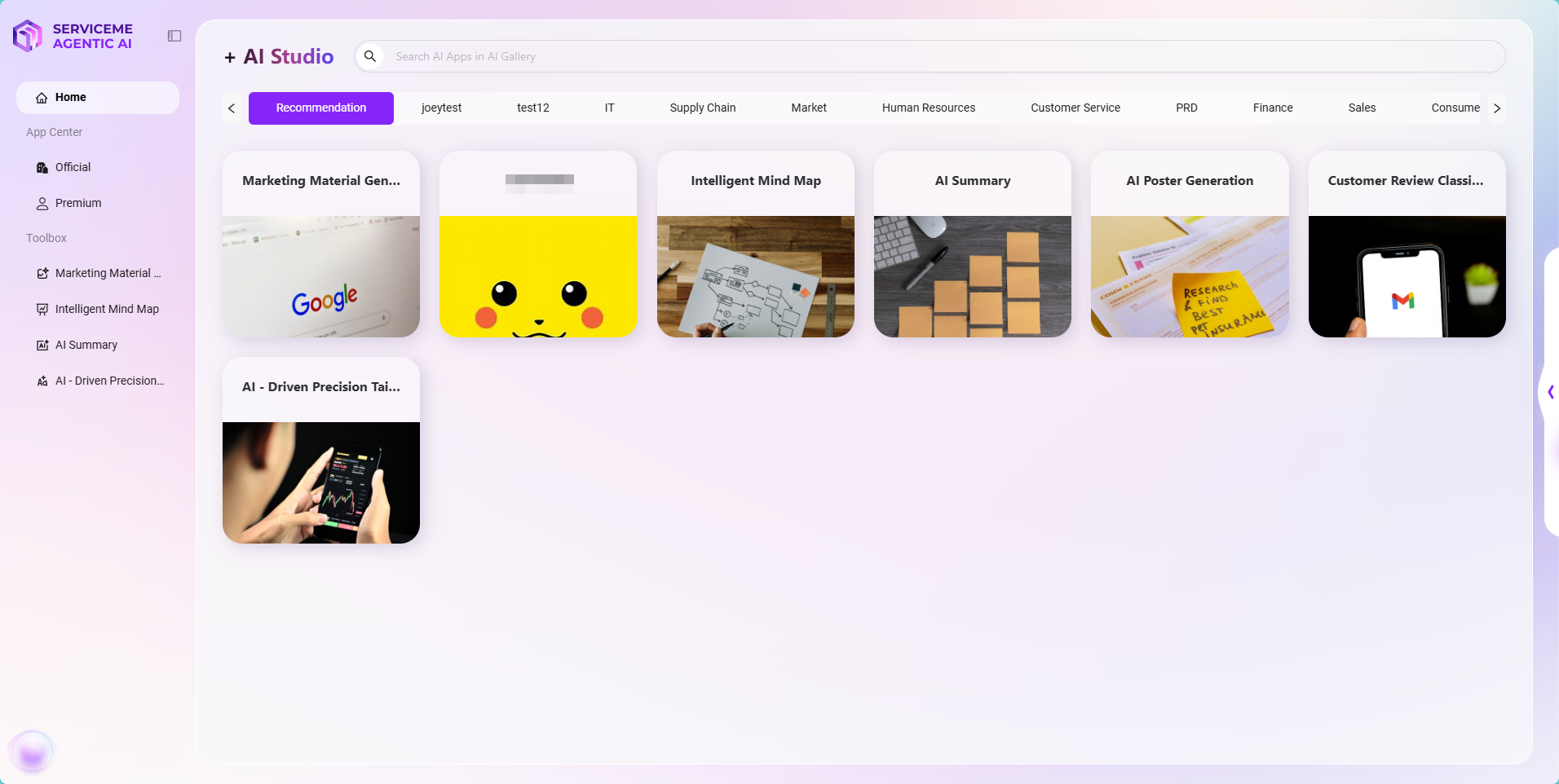Switch to the PRD tab
This screenshot has height=784, width=1559.
[1187, 108]
